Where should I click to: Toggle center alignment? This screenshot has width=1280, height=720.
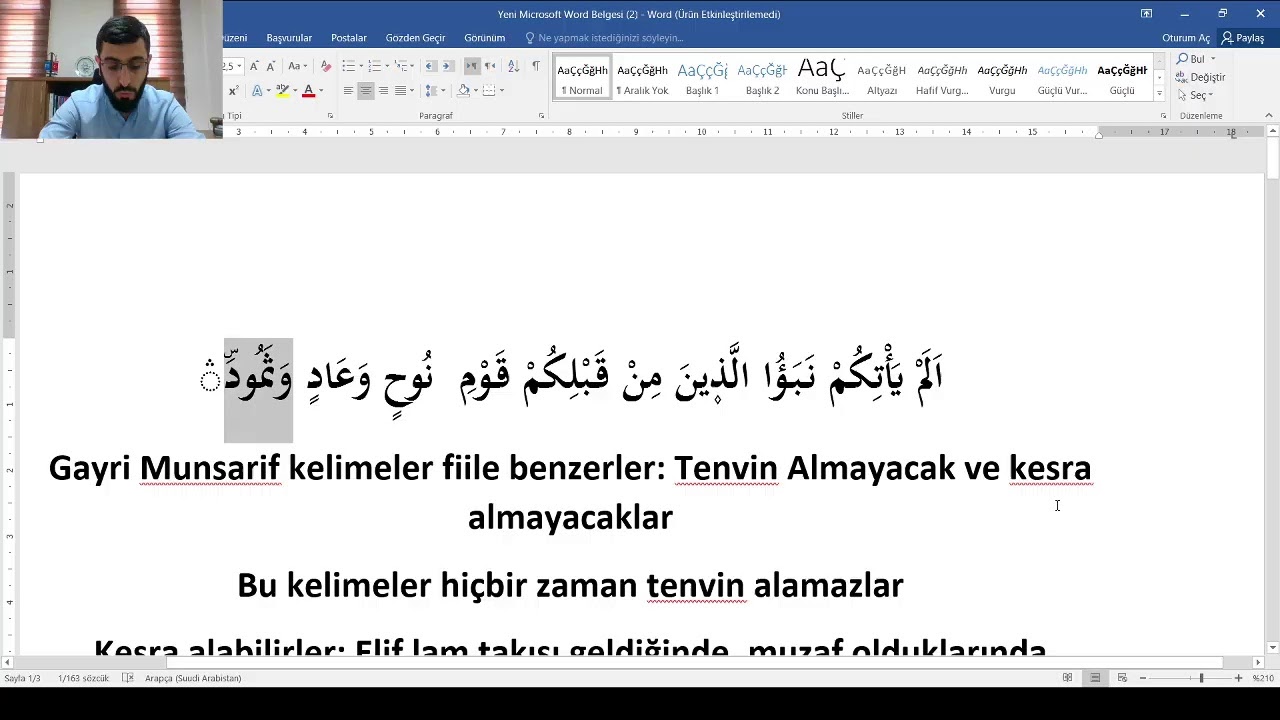tap(366, 91)
